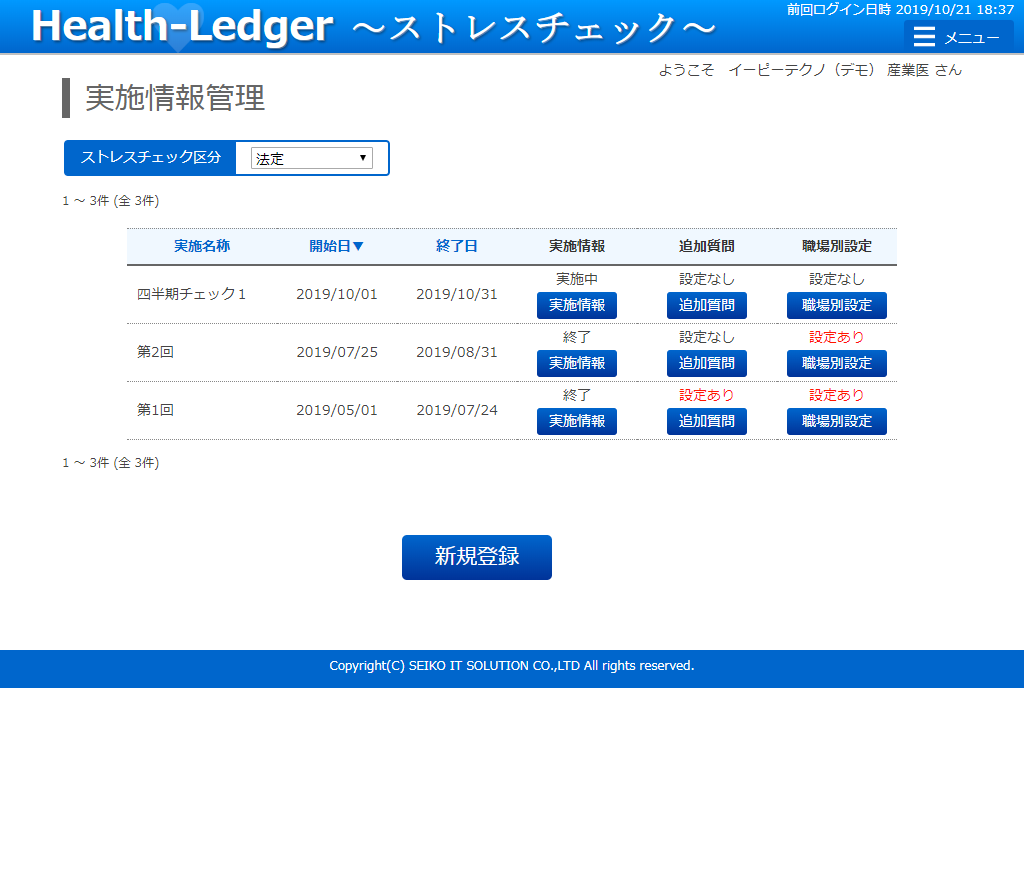This screenshot has height=879, width=1024.
Task: View 追加質問 for 第1回
Action: (706, 421)
